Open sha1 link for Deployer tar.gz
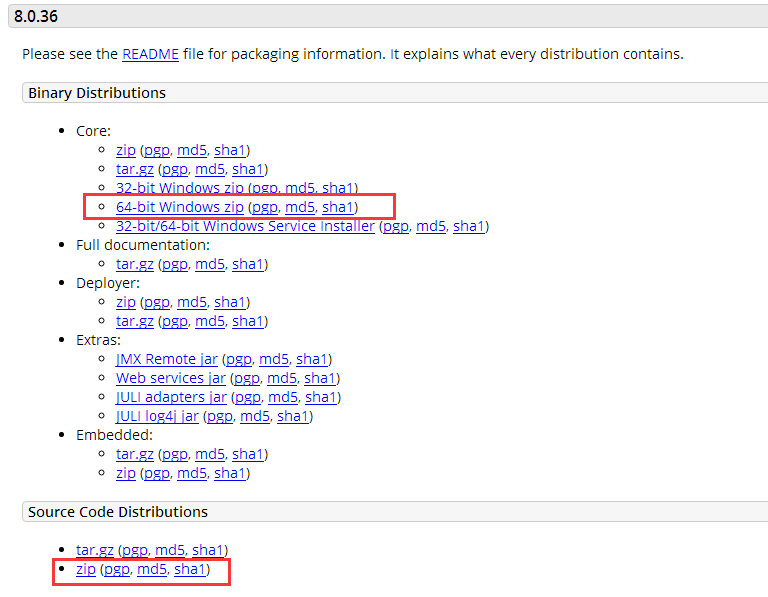Image resolution: width=768 pixels, height=597 pixels. pyautogui.click(x=248, y=321)
